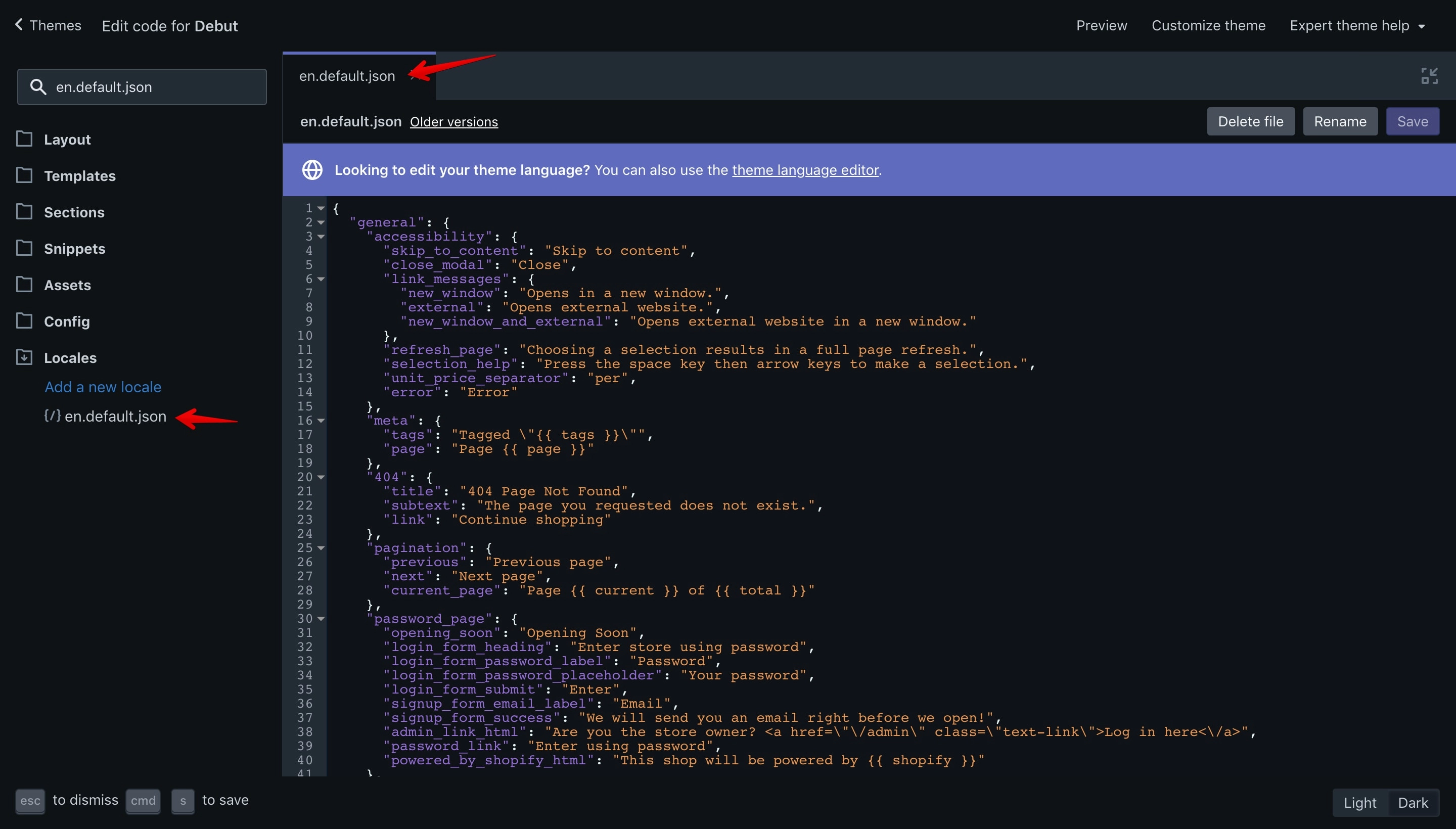
Task: Click the "admin_link_html" key on line 38
Action: tap(454, 732)
